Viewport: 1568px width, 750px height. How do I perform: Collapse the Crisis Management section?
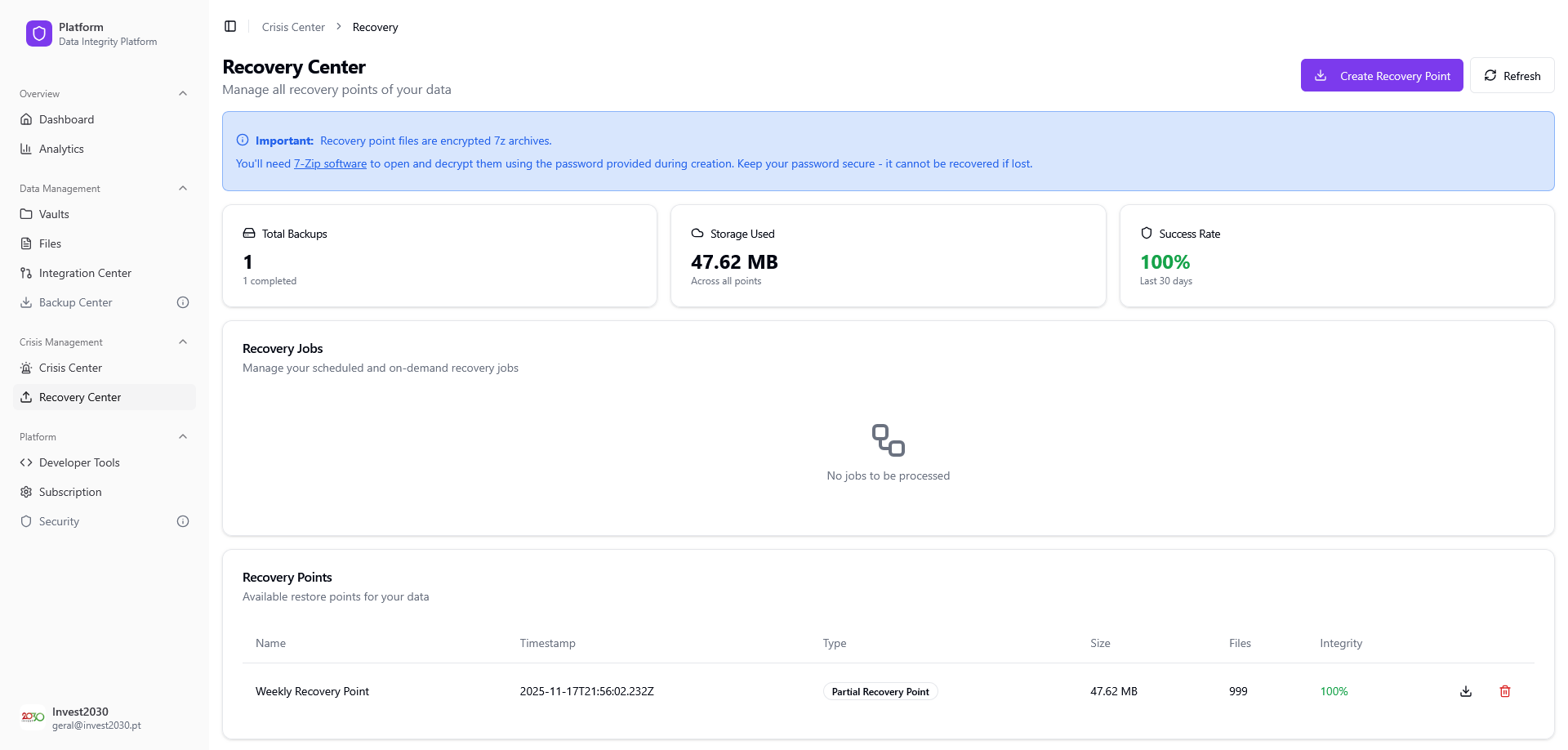[183, 342]
